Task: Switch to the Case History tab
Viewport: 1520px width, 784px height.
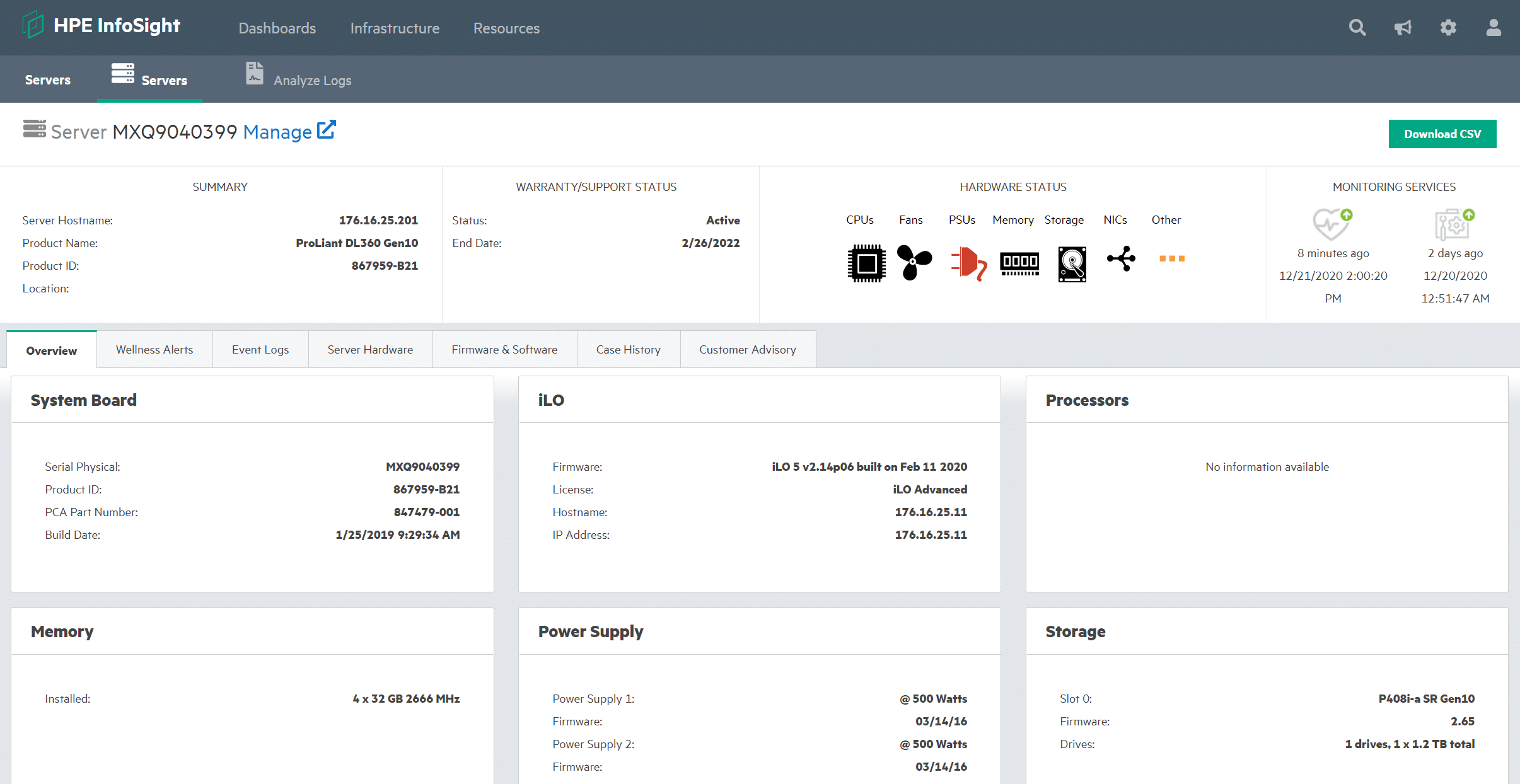Action: click(x=629, y=350)
